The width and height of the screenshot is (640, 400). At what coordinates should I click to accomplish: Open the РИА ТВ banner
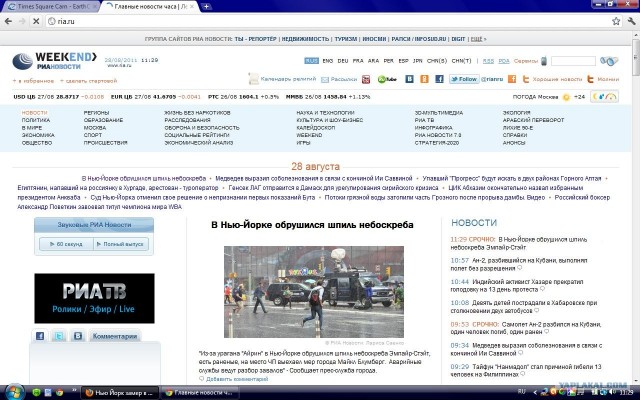(x=94, y=298)
